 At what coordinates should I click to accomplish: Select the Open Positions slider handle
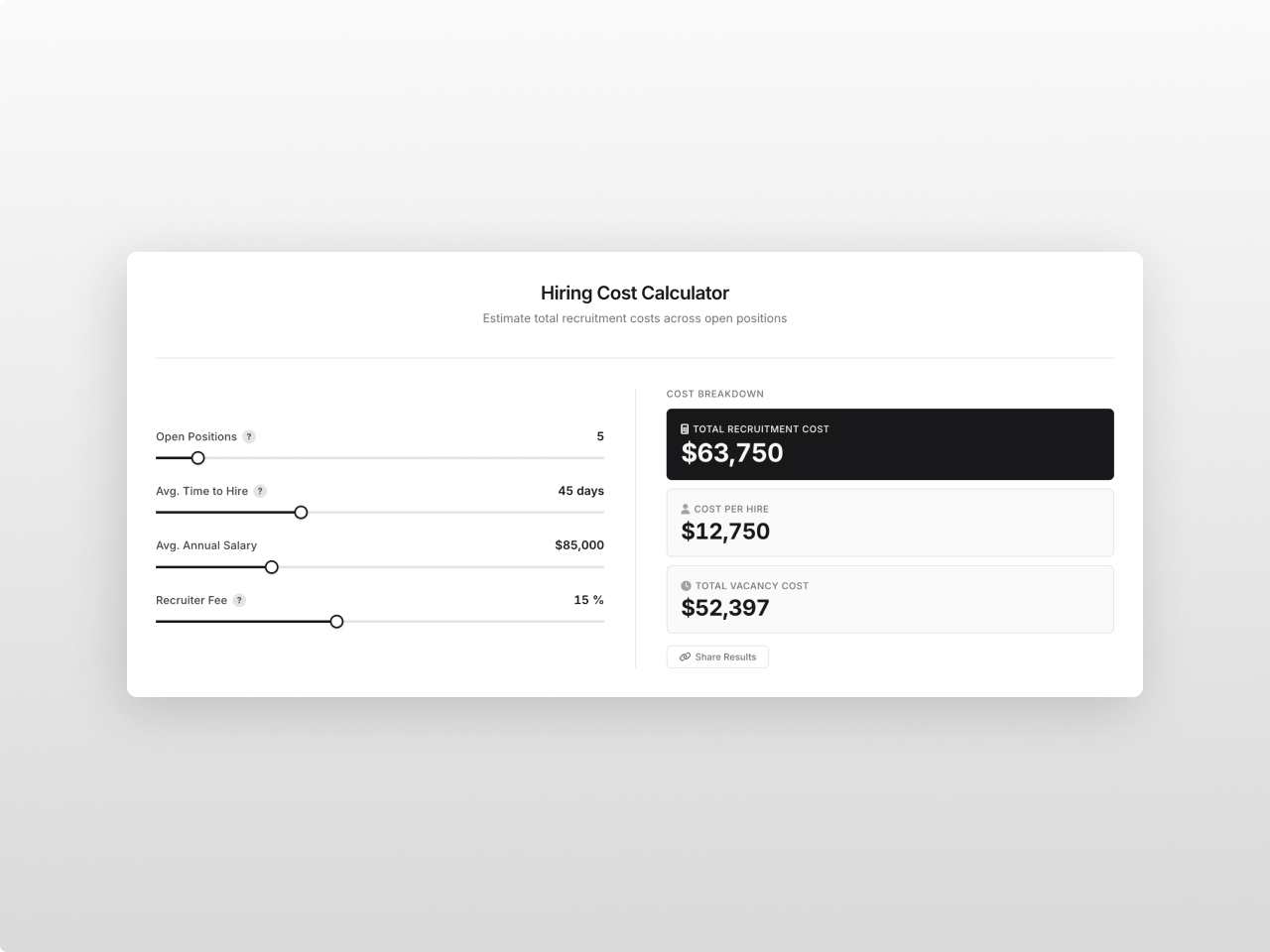[x=197, y=458]
